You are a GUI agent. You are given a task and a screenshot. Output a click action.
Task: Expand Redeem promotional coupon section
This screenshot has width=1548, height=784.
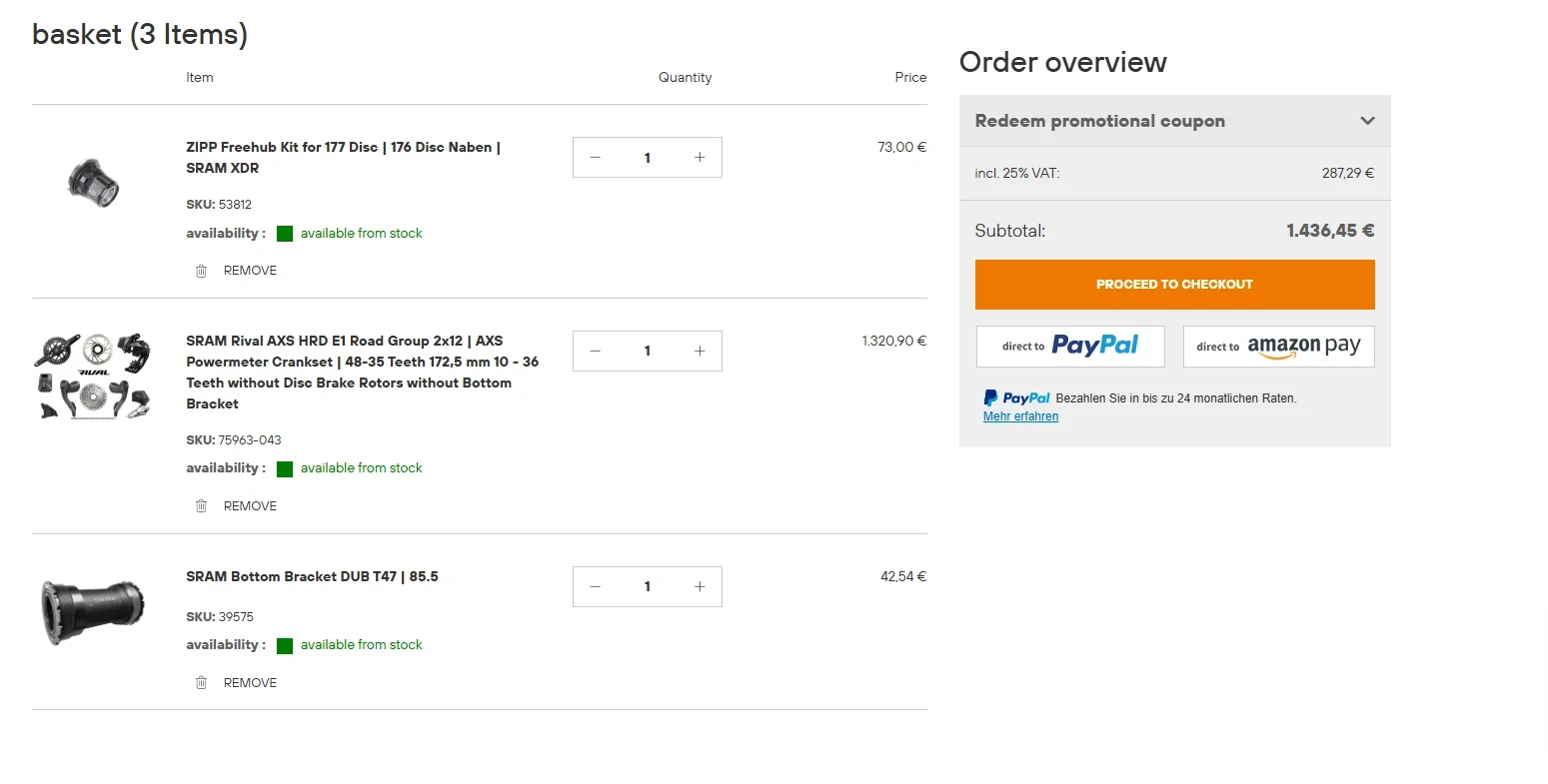[1367, 121]
